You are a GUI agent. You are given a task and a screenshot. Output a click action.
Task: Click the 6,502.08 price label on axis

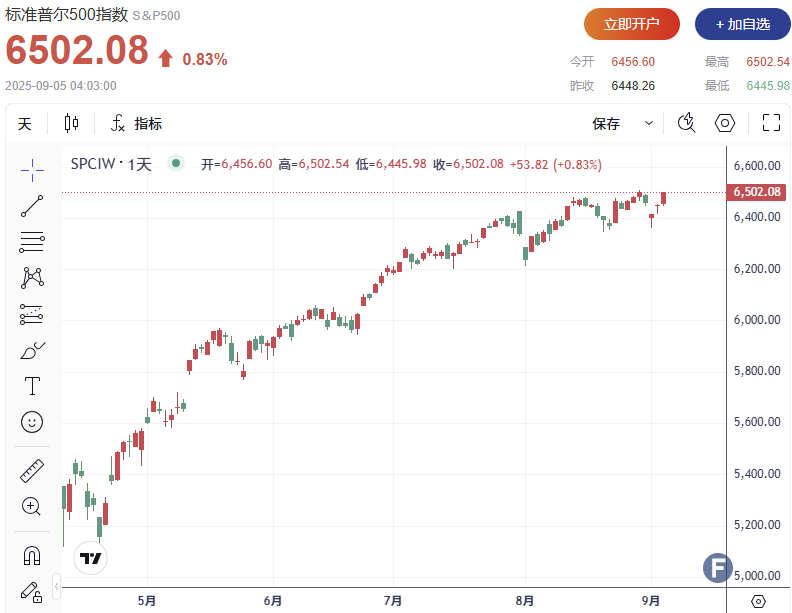tap(757, 192)
